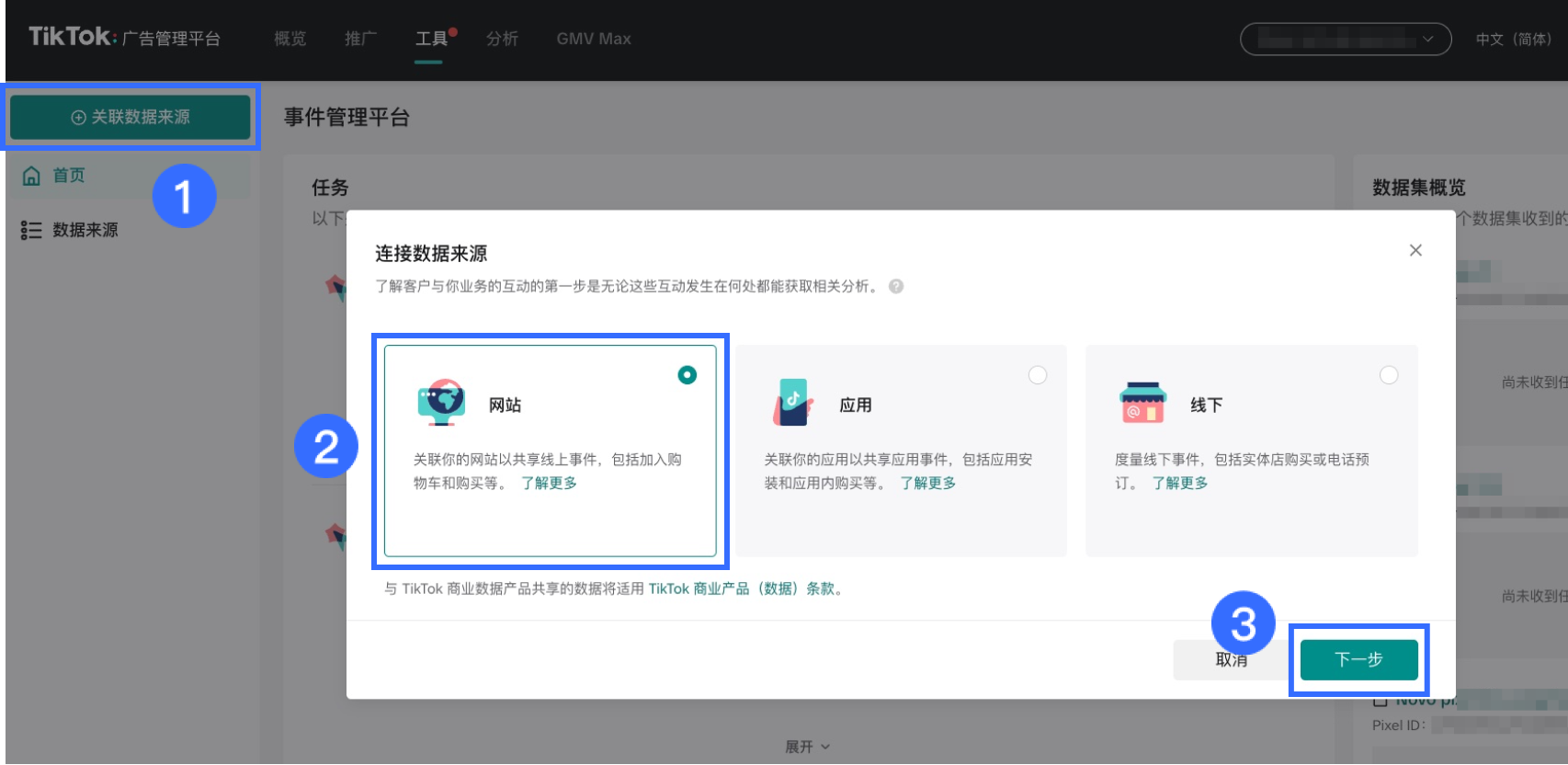Click the 任务 heading
This screenshot has height=765, width=1568.
pyautogui.click(x=330, y=188)
